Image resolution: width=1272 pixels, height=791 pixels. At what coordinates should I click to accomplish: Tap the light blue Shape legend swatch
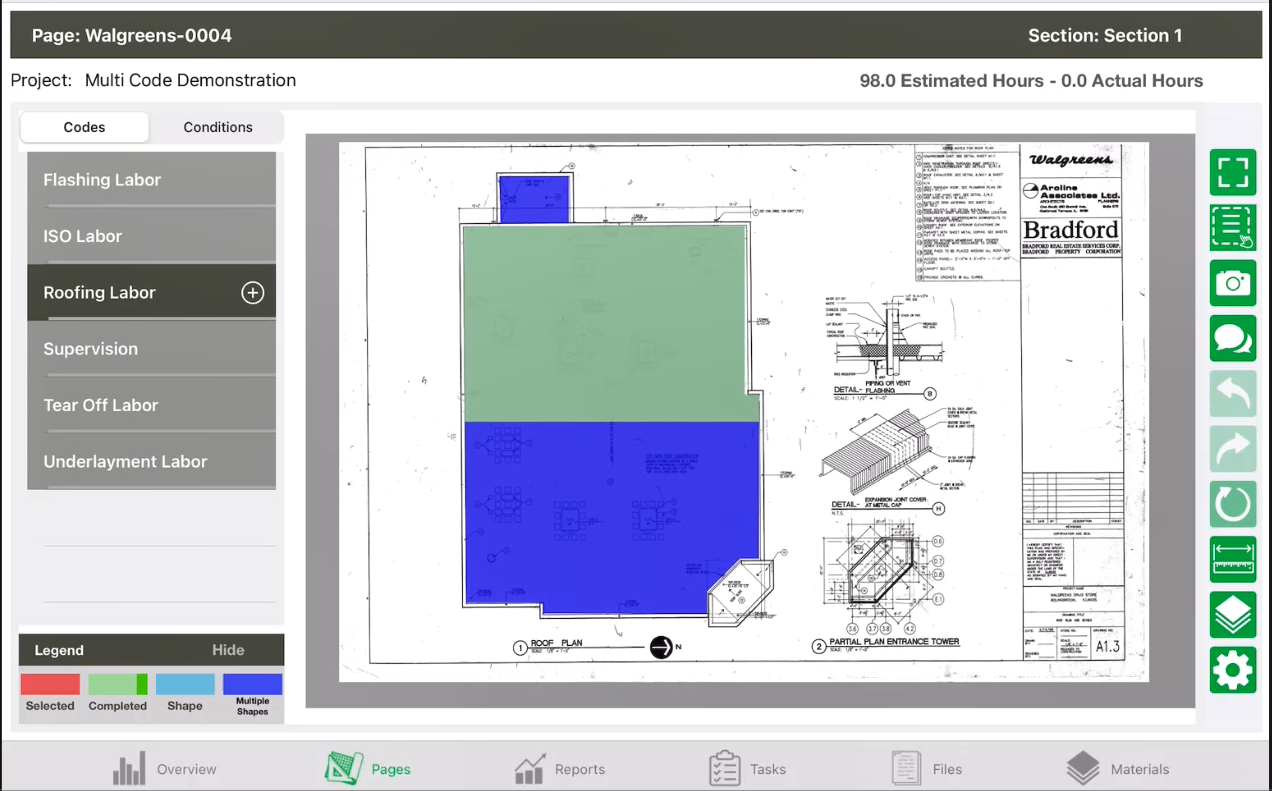185,684
